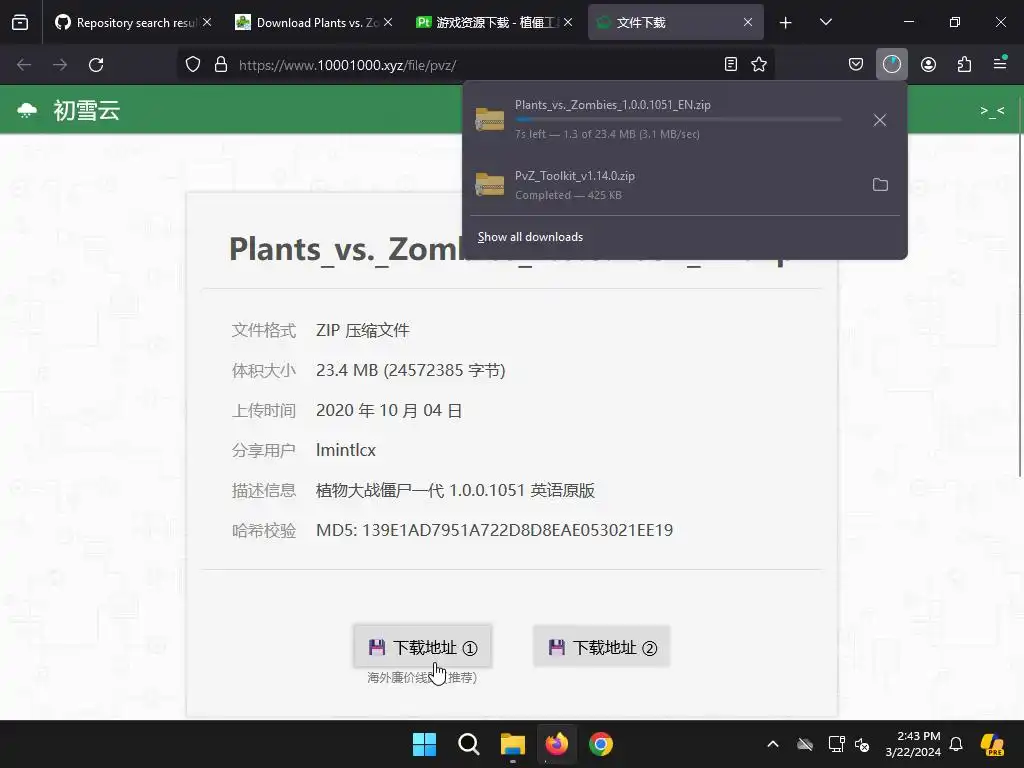Close the 游戏资源下载 tab

568,22
